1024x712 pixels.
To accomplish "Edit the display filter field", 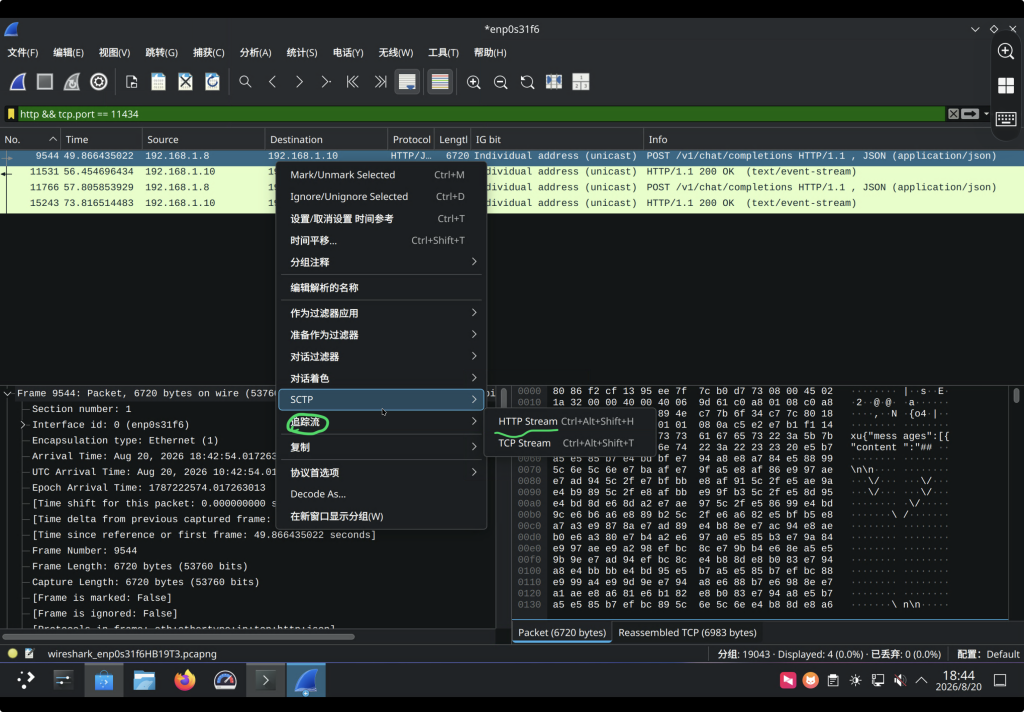I will (x=481, y=114).
